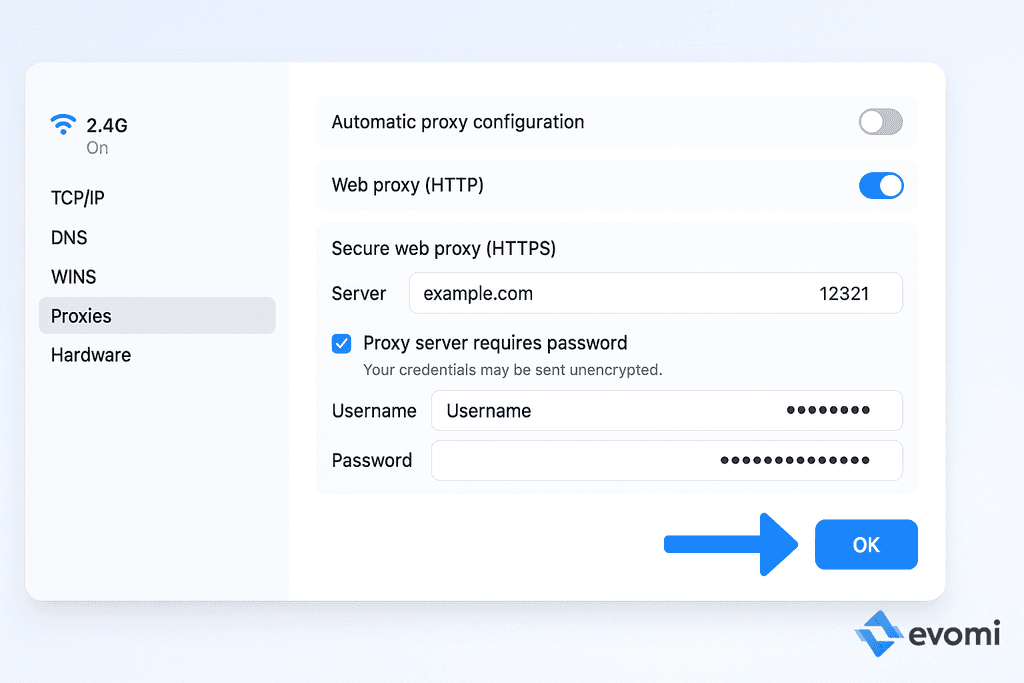Disable the Web proxy (HTTP) toggle
This screenshot has width=1024, height=683.
tap(881, 185)
